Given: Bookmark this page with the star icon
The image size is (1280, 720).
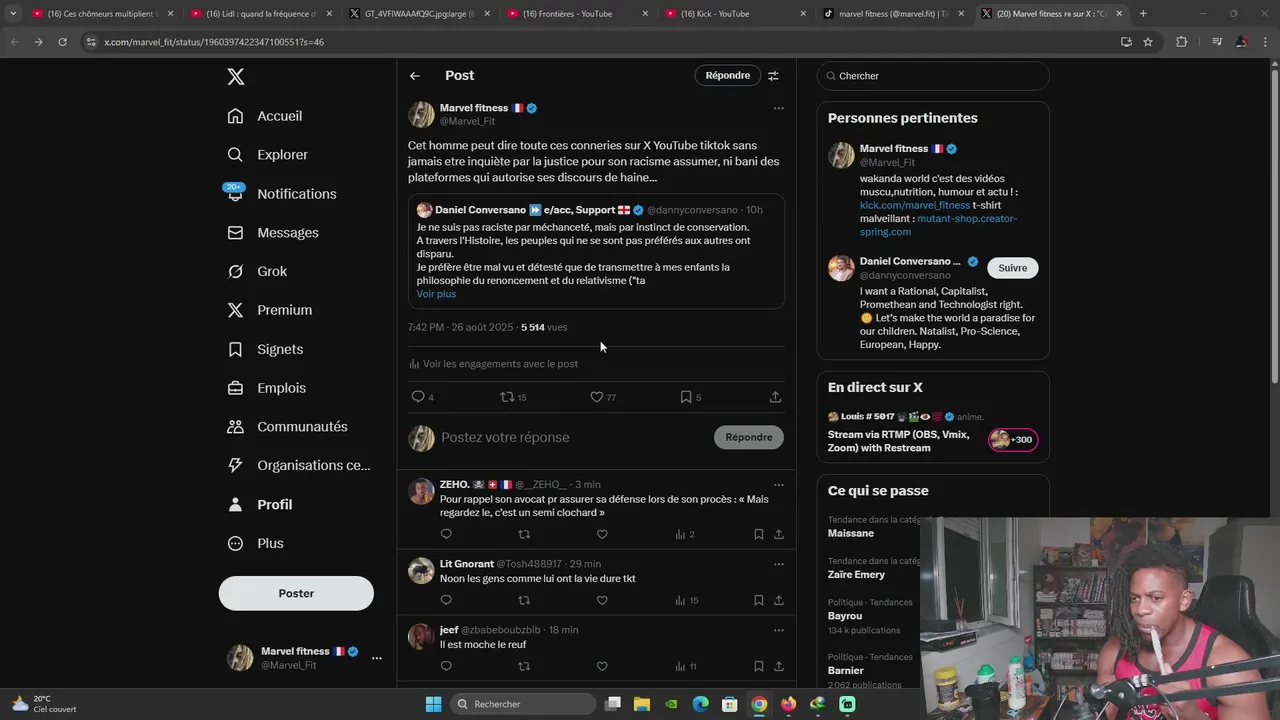Looking at the screenshot, I should click(1148, 42).
